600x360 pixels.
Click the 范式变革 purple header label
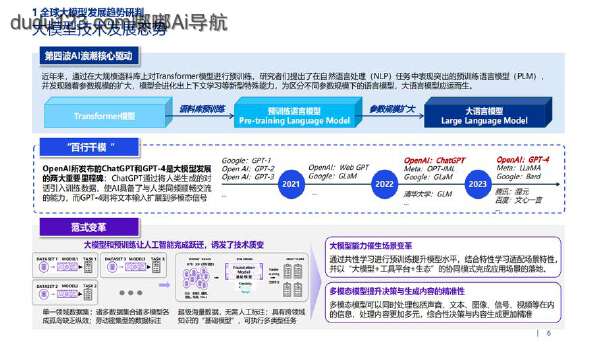click(89, 227)
